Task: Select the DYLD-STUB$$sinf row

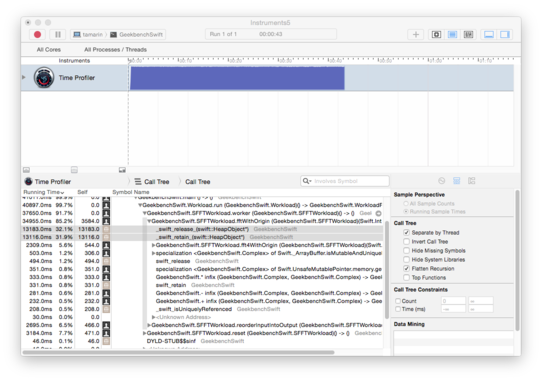Action: tap(202, 341)
